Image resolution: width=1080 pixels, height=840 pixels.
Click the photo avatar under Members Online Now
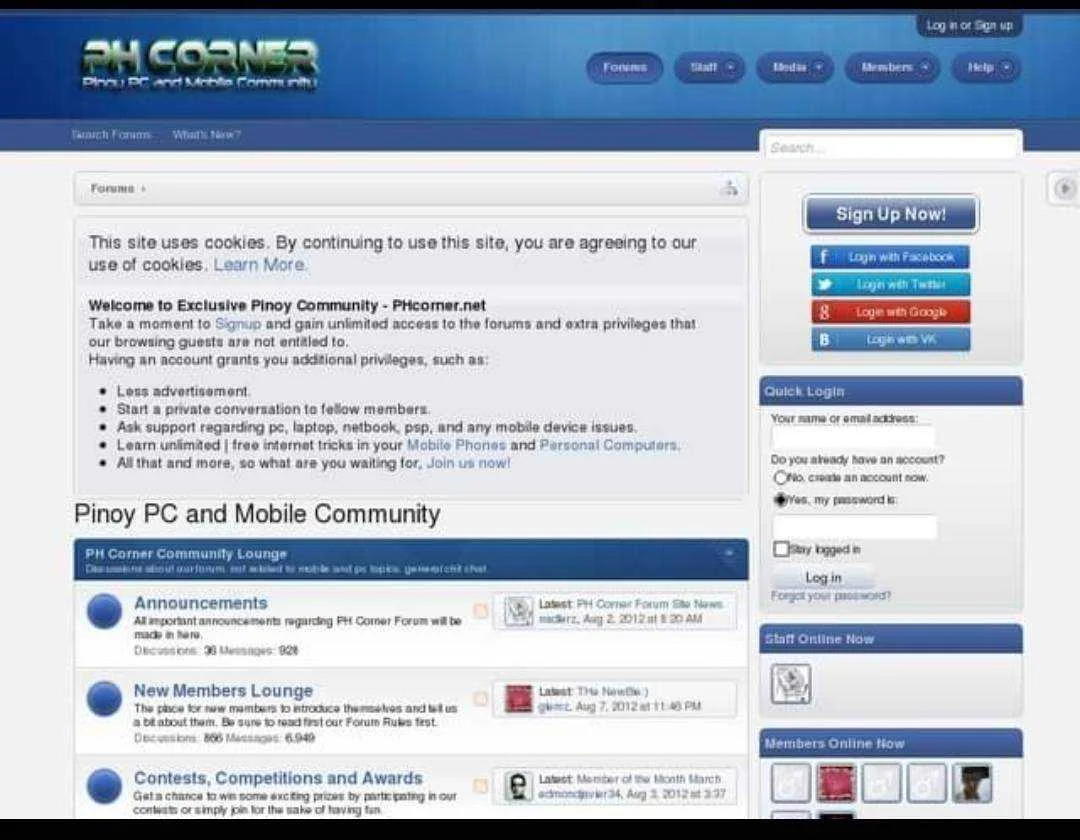[973, 783]
